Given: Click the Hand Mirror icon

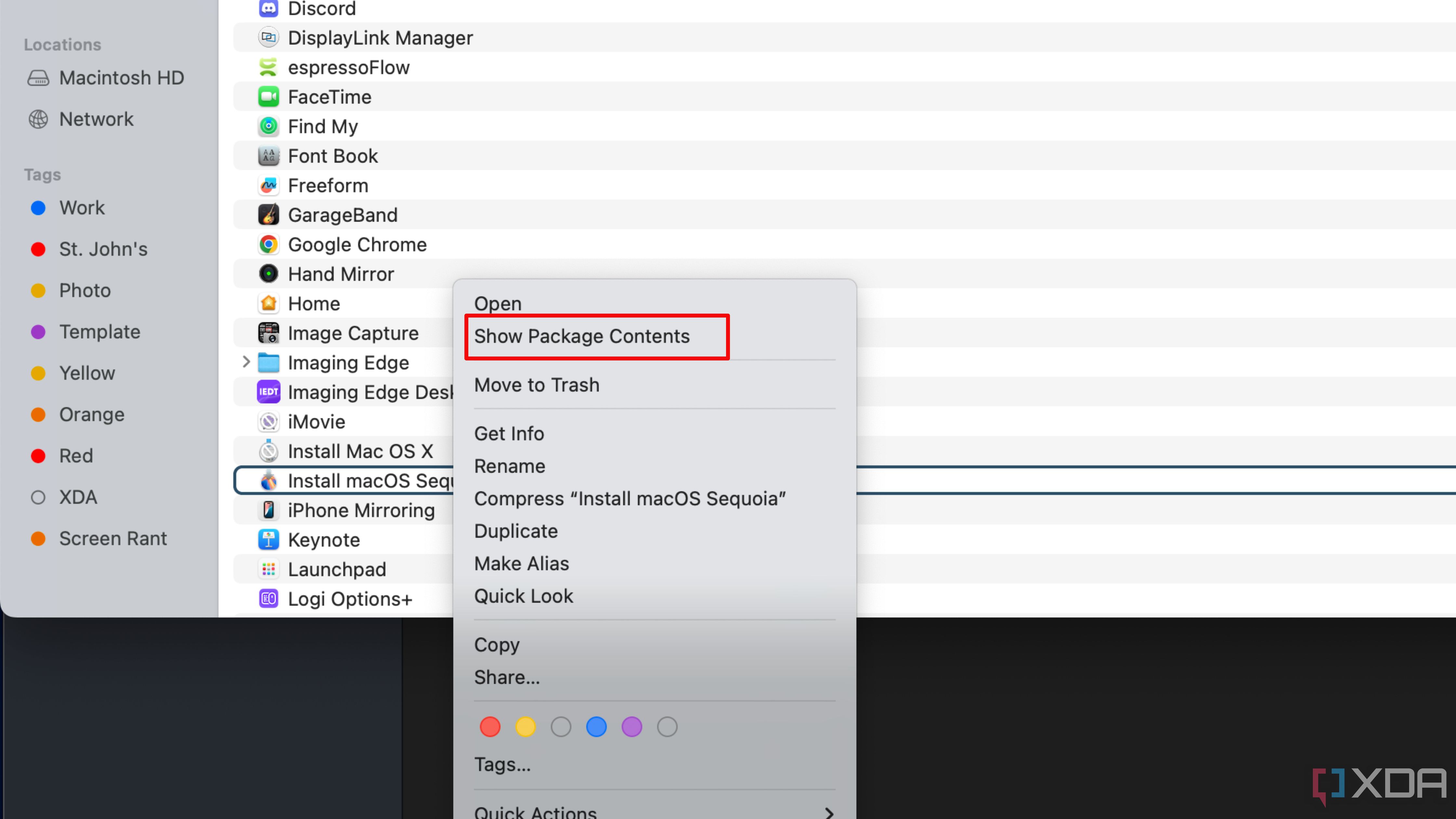Looking at the screenshot, I should tap(268, 274).
